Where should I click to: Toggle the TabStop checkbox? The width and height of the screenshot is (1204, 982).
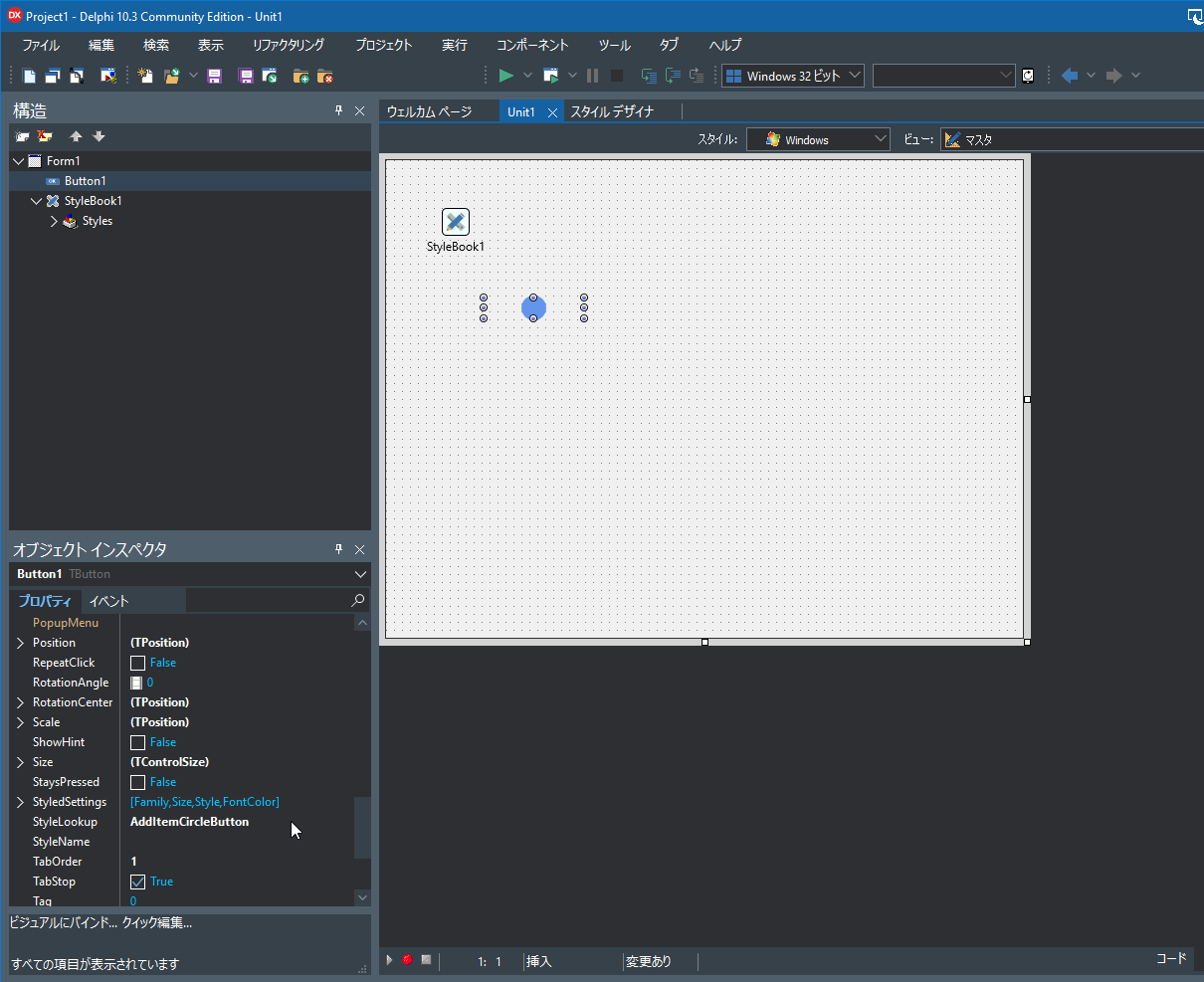pyautogui.click(x=138, y=882)
